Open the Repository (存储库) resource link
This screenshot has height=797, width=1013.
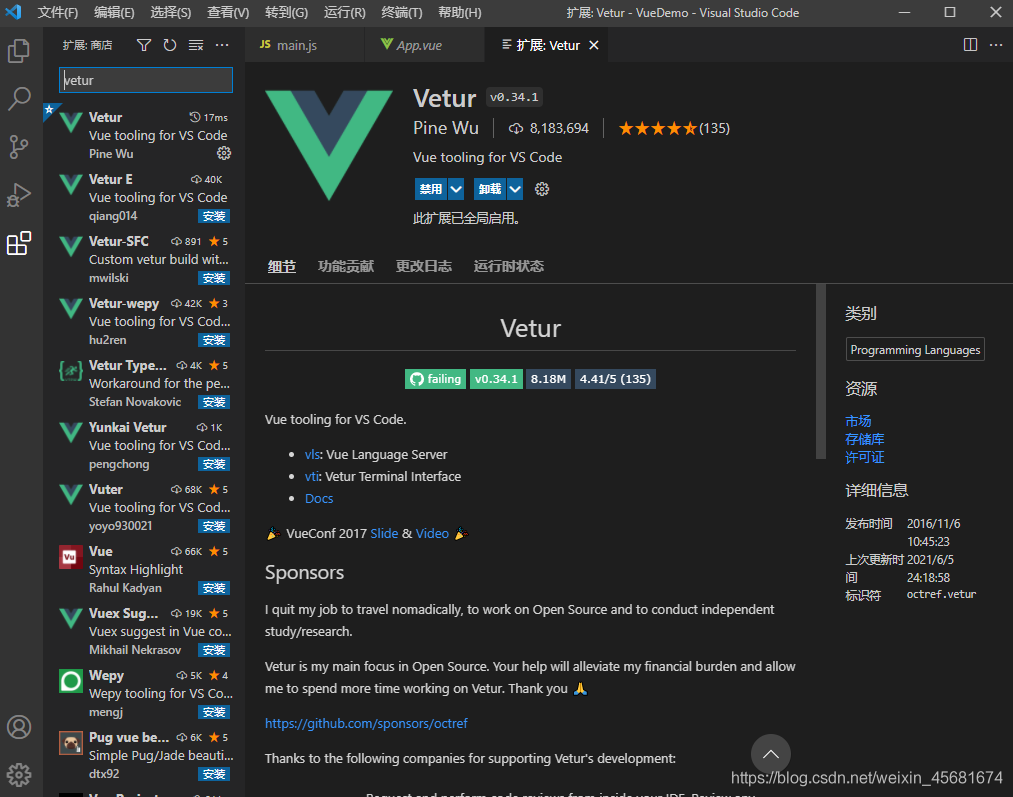pyautogui.click(x=864, y=439)
